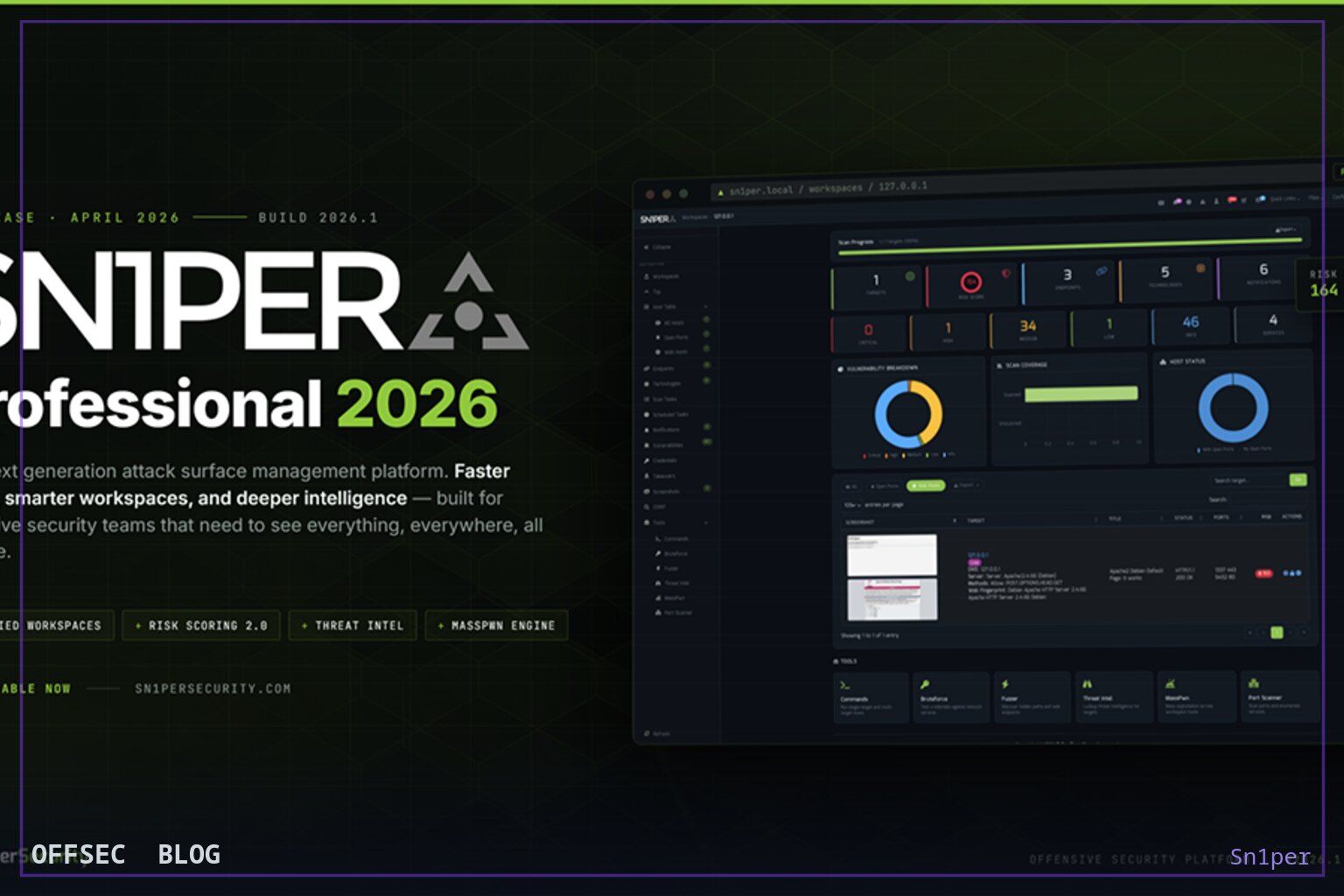Select Bruteforce in the dashboard sidebar
This screenshot has width=1344, height=896.
(x=671, y=554)
